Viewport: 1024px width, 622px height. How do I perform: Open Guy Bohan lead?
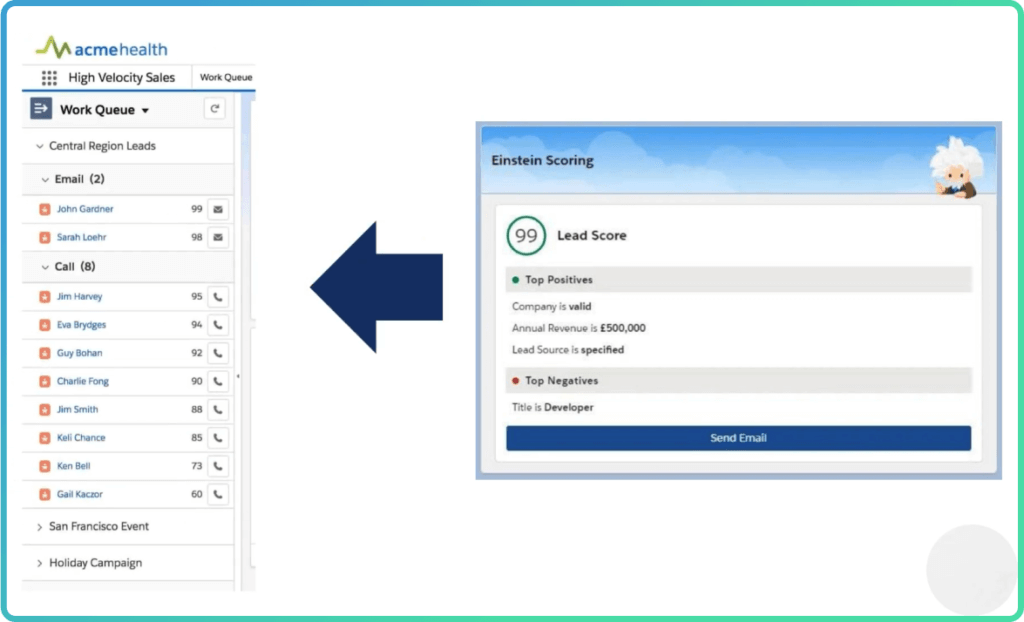click(x=80, y=353)
